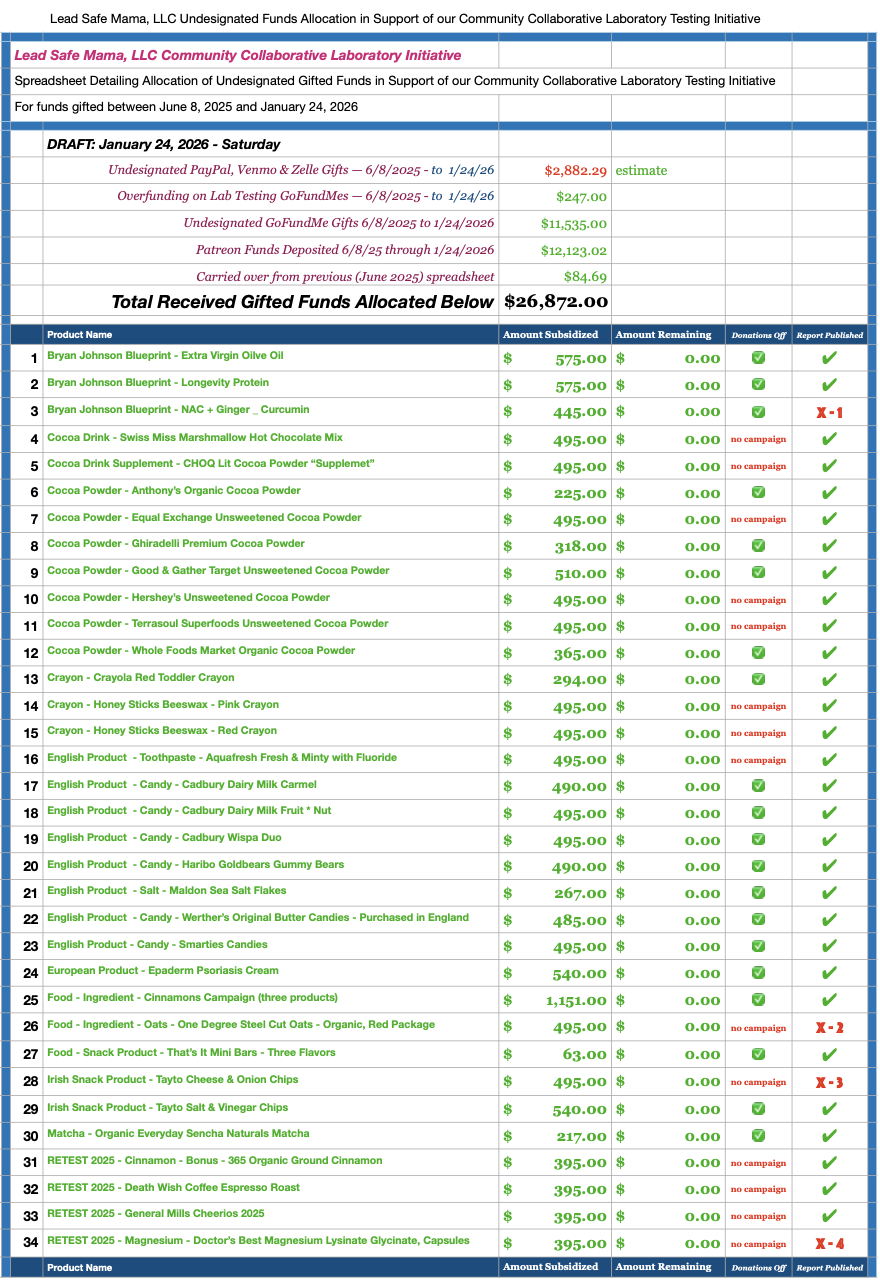
Task: Select the Cinnamons Campaign product name
Action: point(192,998)
